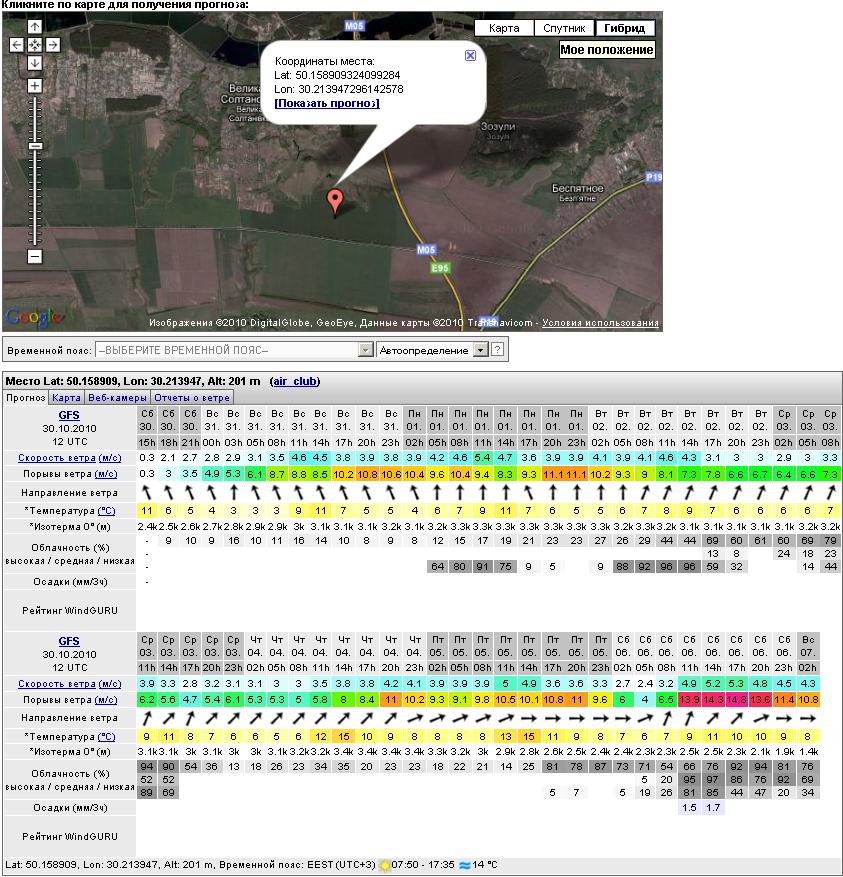Pan the map down with arrow
This screenshot has width=843, height=877.
(34, 63)
